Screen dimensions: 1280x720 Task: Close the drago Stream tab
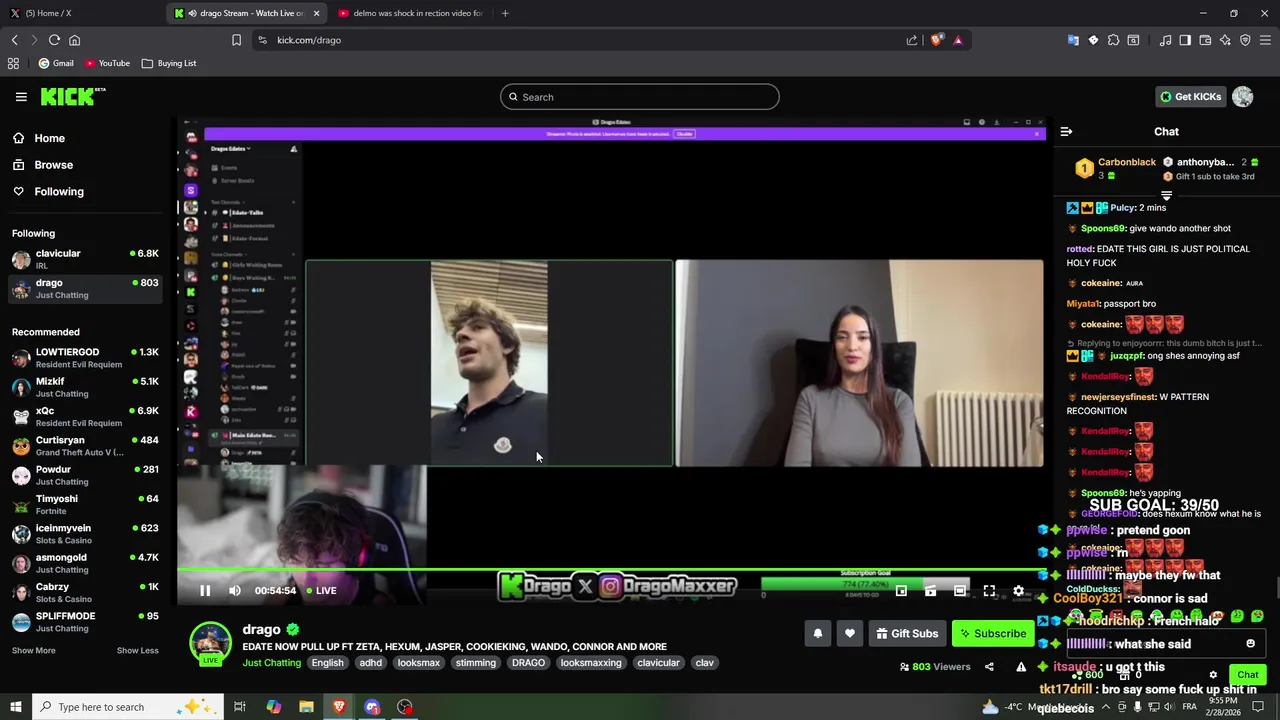[316, 13]
